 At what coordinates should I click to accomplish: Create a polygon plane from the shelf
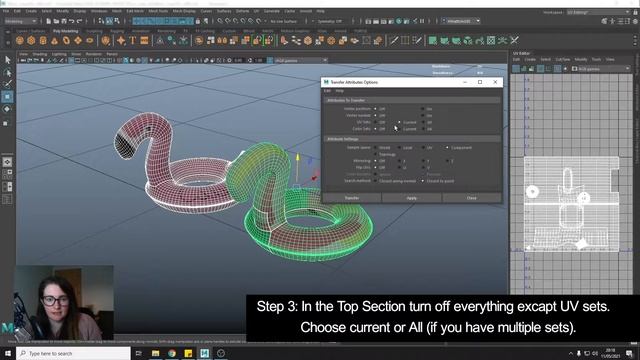coord(78,40)
